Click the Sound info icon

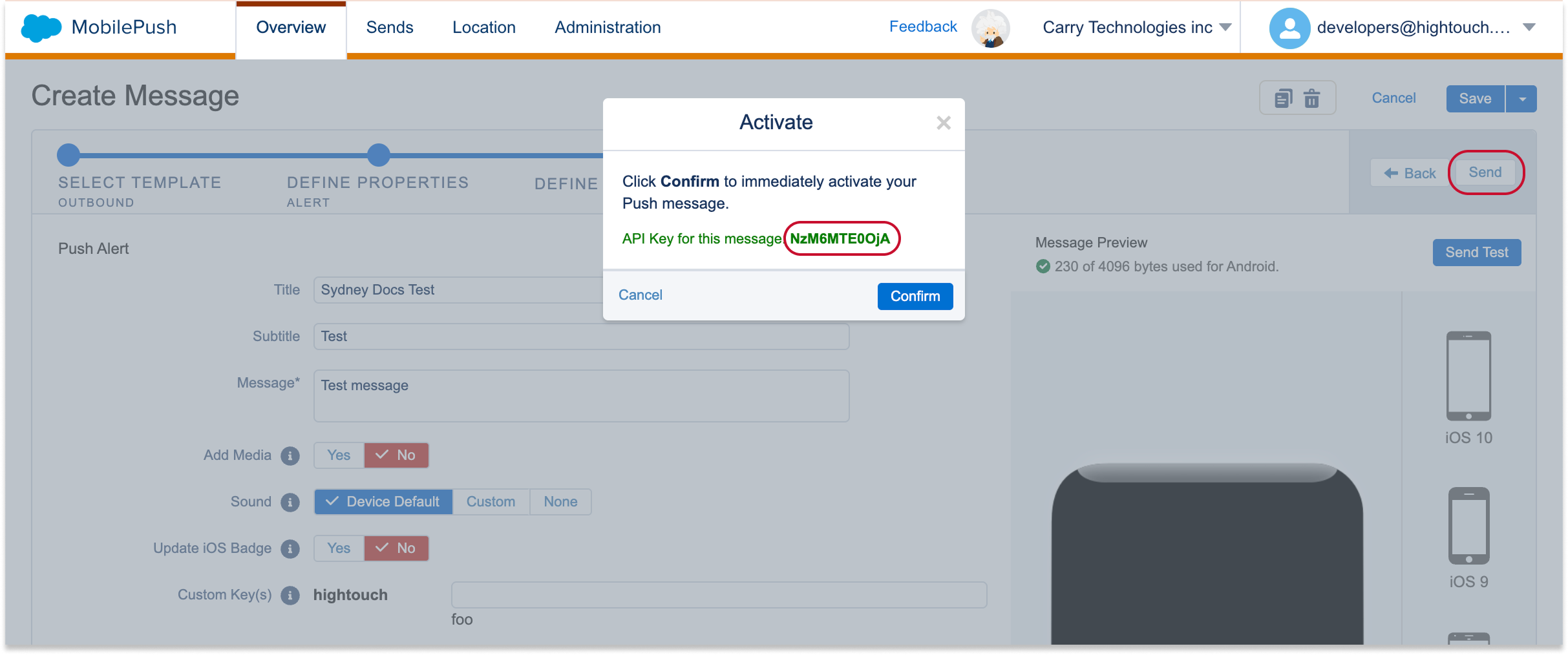point(290,503)
